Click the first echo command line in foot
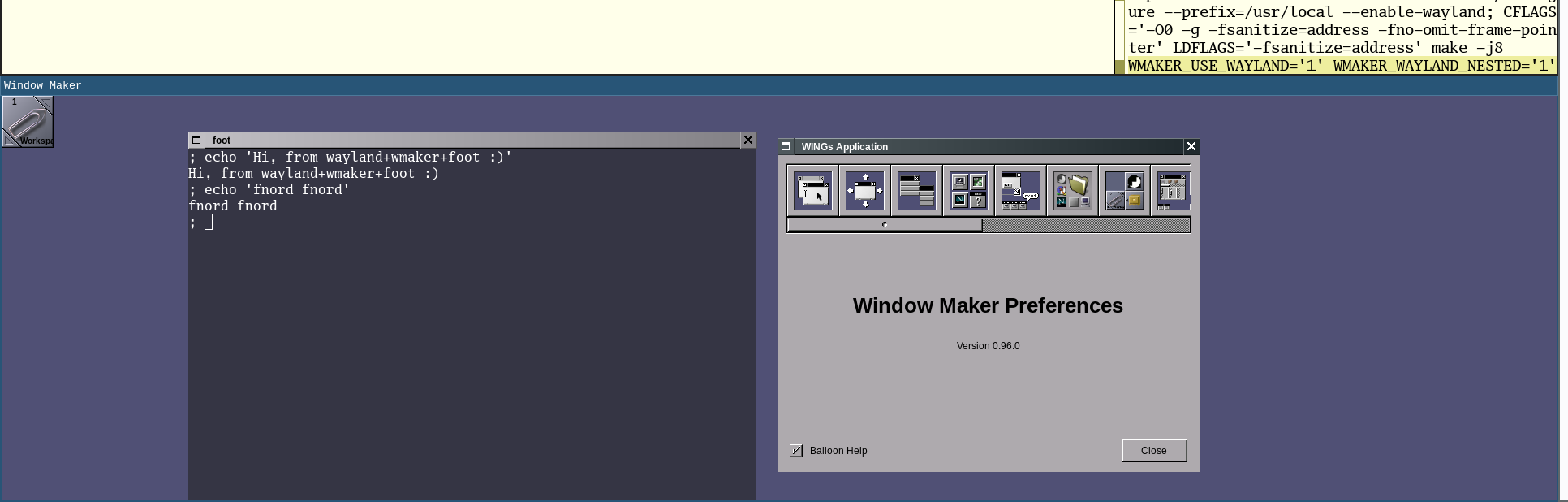Image resolution: width=1568 pixels, height=502 pixels. [x=350, y=157]
